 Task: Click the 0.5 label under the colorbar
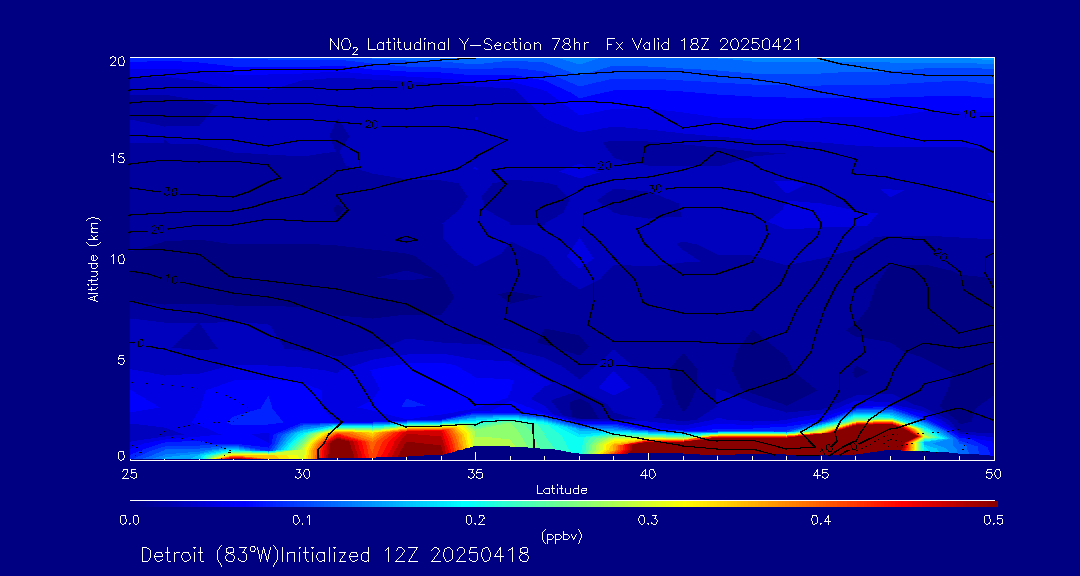point(993,520)
